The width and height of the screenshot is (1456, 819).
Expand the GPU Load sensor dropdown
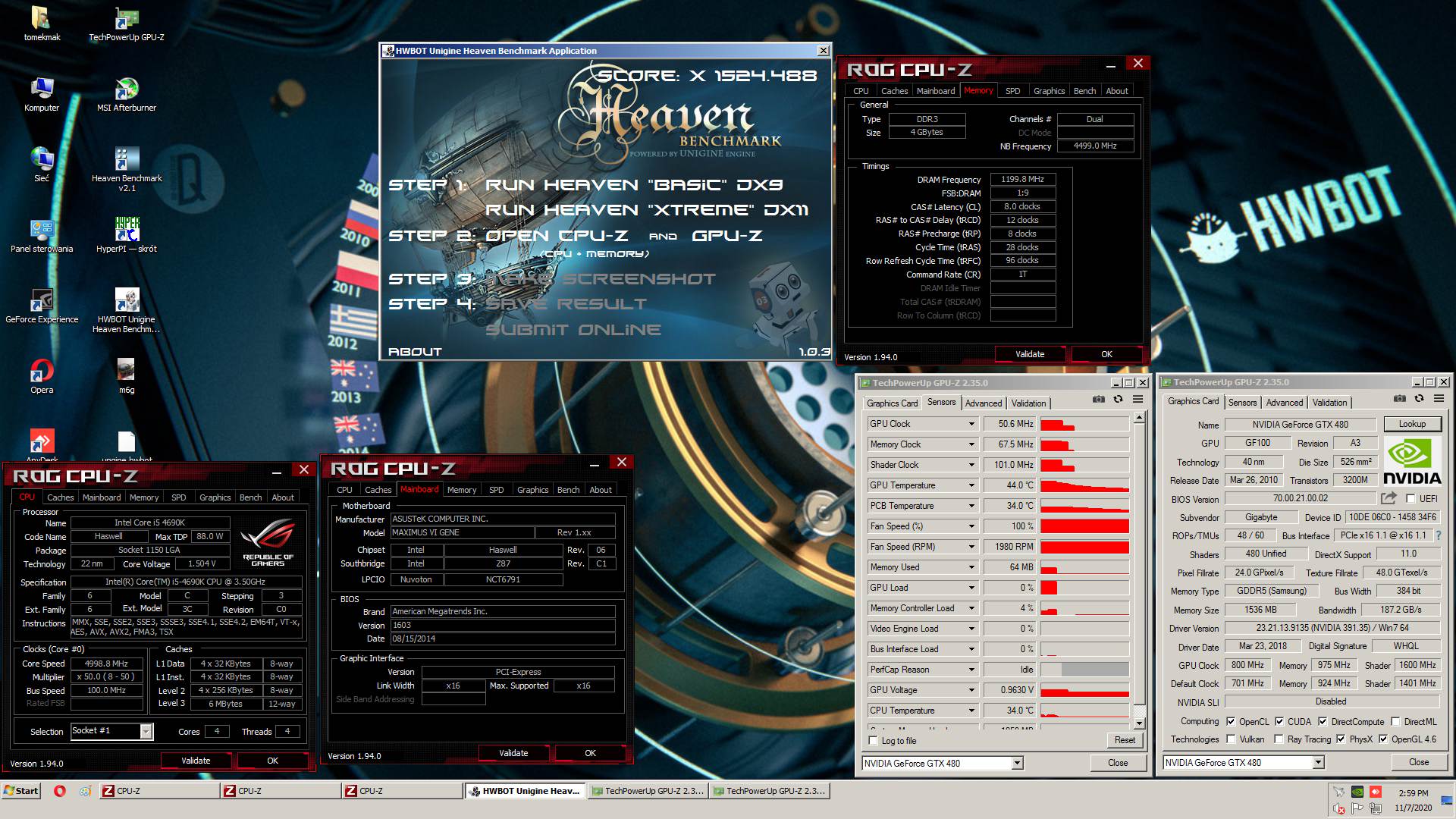(971, 588)
